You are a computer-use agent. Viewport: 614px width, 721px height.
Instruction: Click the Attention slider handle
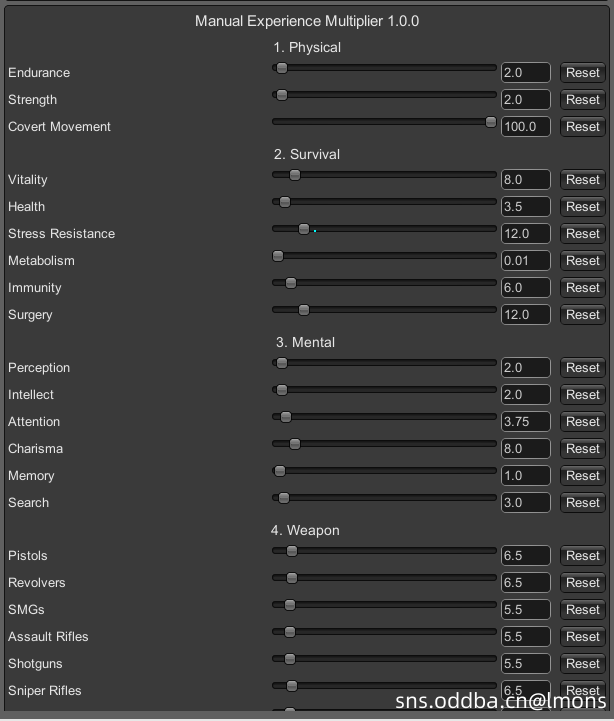[x=285, y=417]
